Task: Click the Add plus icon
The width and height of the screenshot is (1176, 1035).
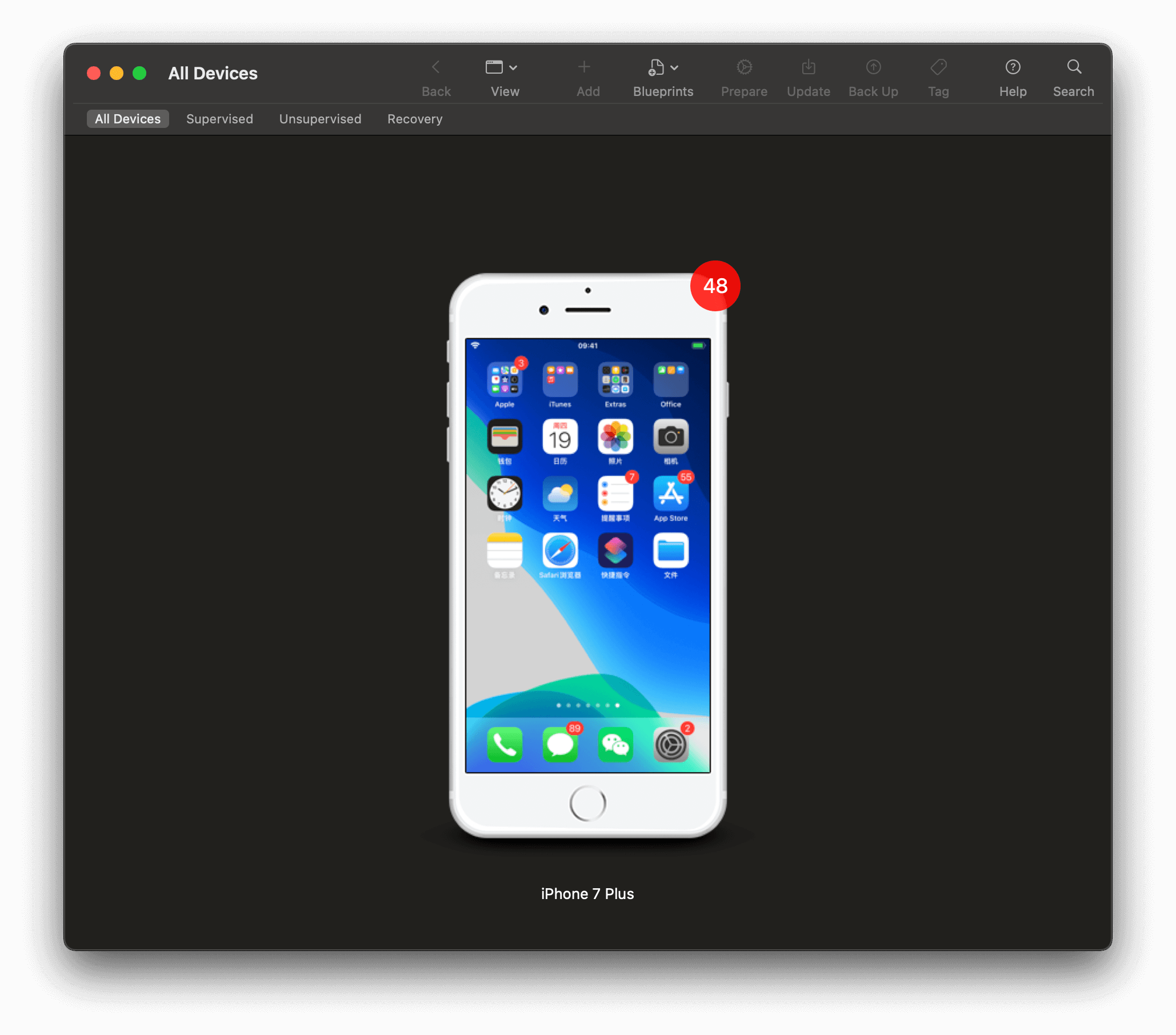Action: click(x=584, y=67)
